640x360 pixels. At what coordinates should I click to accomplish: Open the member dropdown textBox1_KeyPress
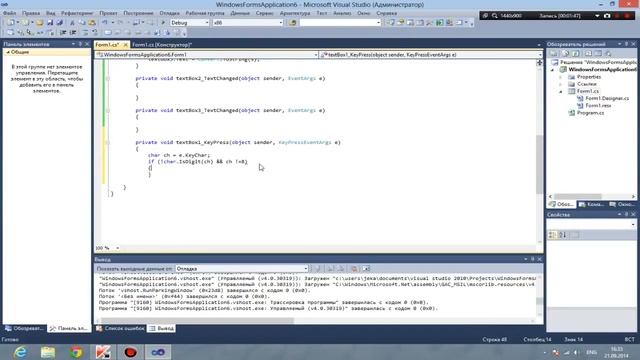[x=431, y=54]
